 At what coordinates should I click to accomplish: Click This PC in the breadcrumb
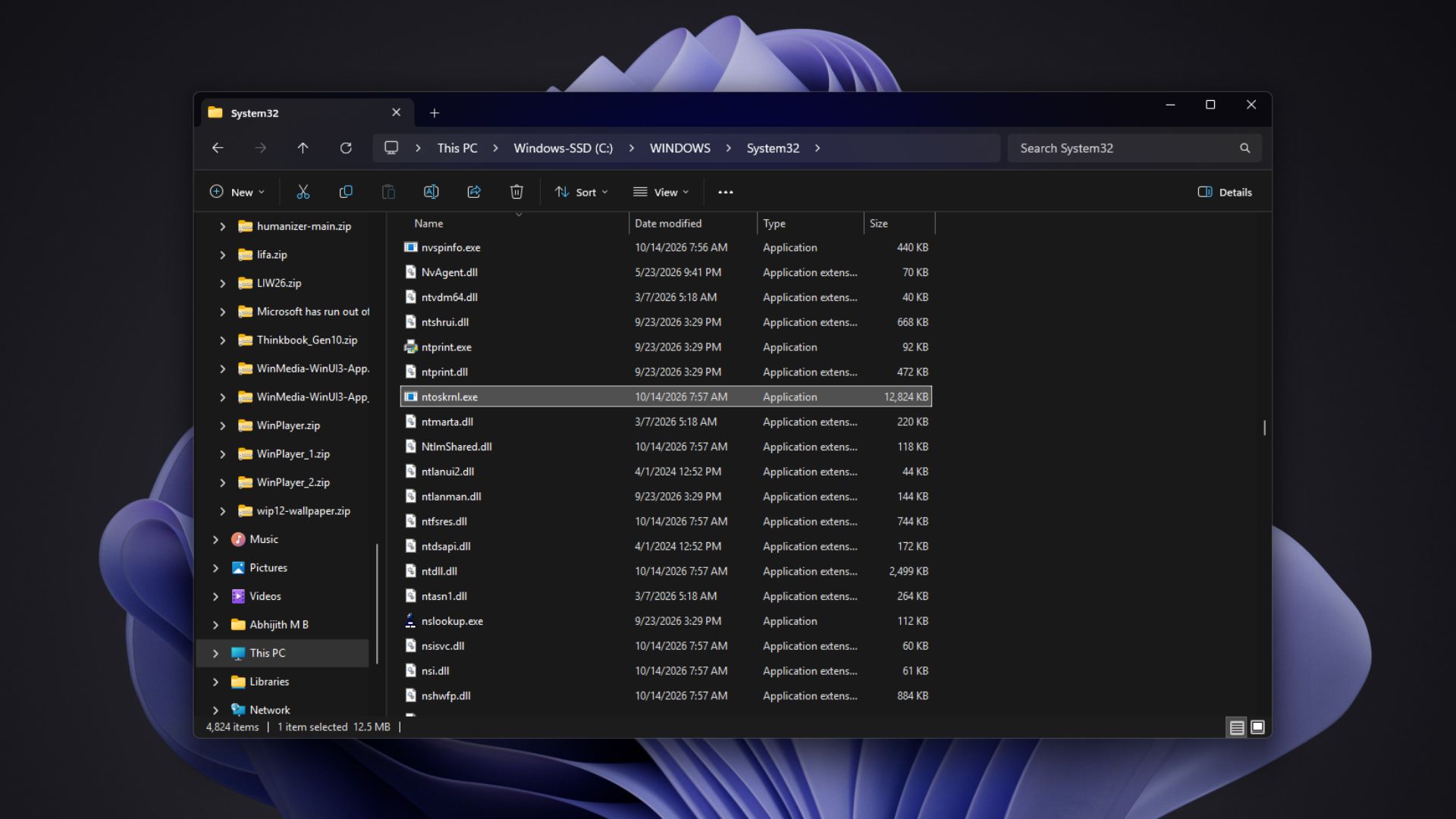[x=457, y=148]
